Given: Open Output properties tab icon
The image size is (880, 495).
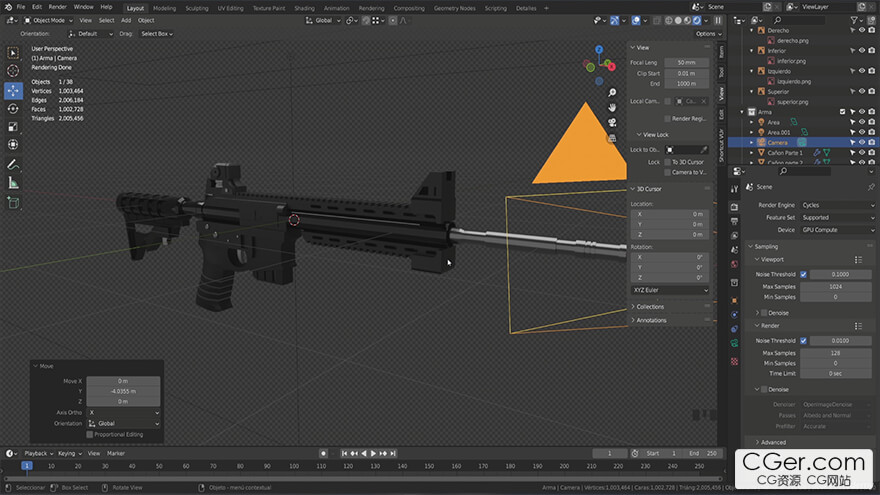Looking at the screenshot, I should click(734, 222).
